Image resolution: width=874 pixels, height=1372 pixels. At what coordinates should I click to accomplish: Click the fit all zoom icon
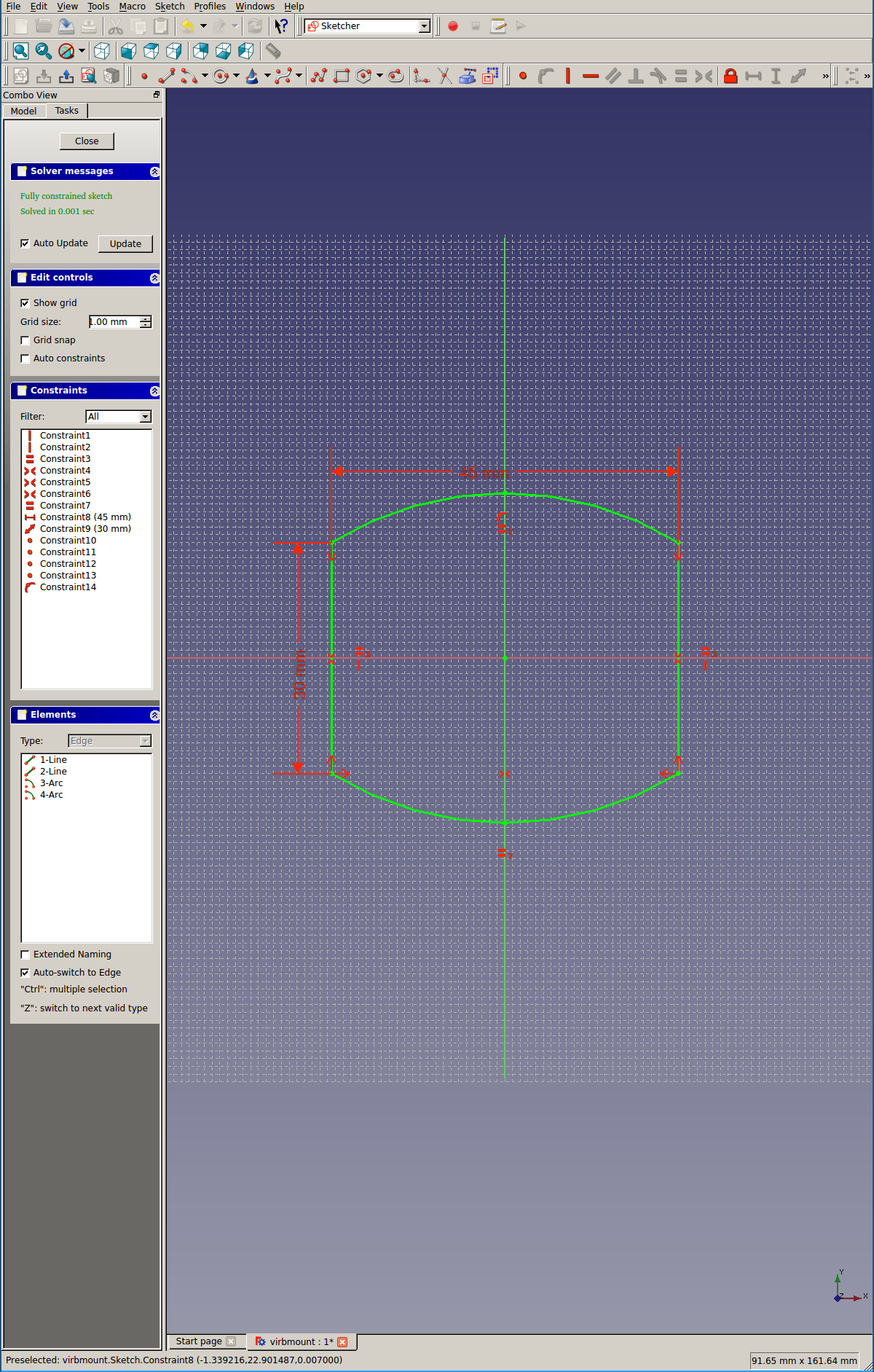point(20,51)
